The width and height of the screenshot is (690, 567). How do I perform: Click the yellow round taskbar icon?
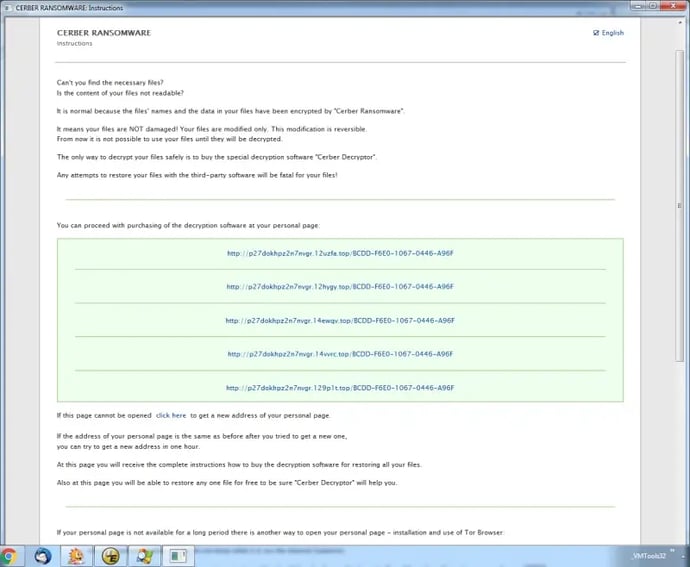point(110,555)
